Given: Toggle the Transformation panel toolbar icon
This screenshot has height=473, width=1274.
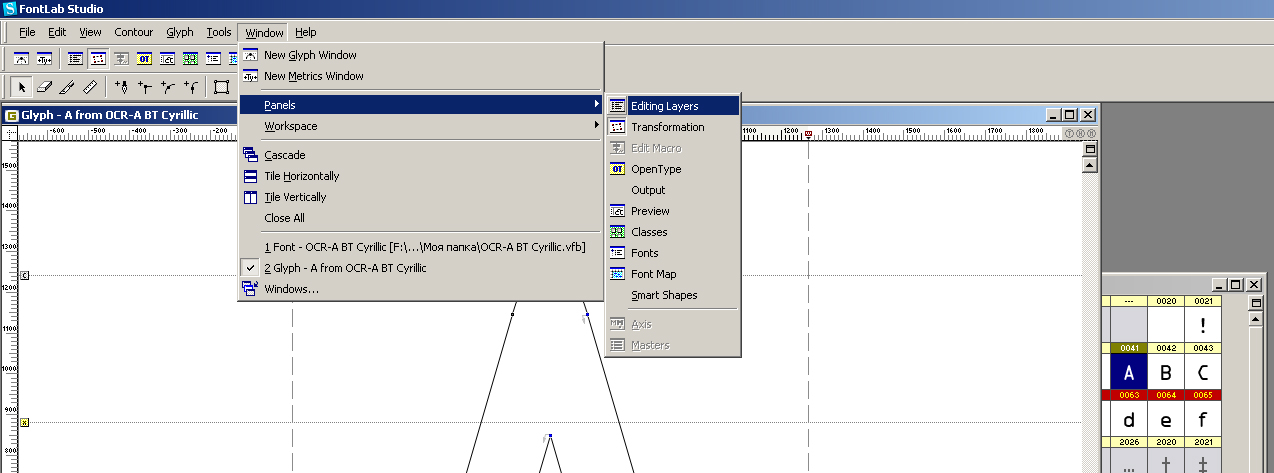Looking at the screenshot, I should click(98, 59).
